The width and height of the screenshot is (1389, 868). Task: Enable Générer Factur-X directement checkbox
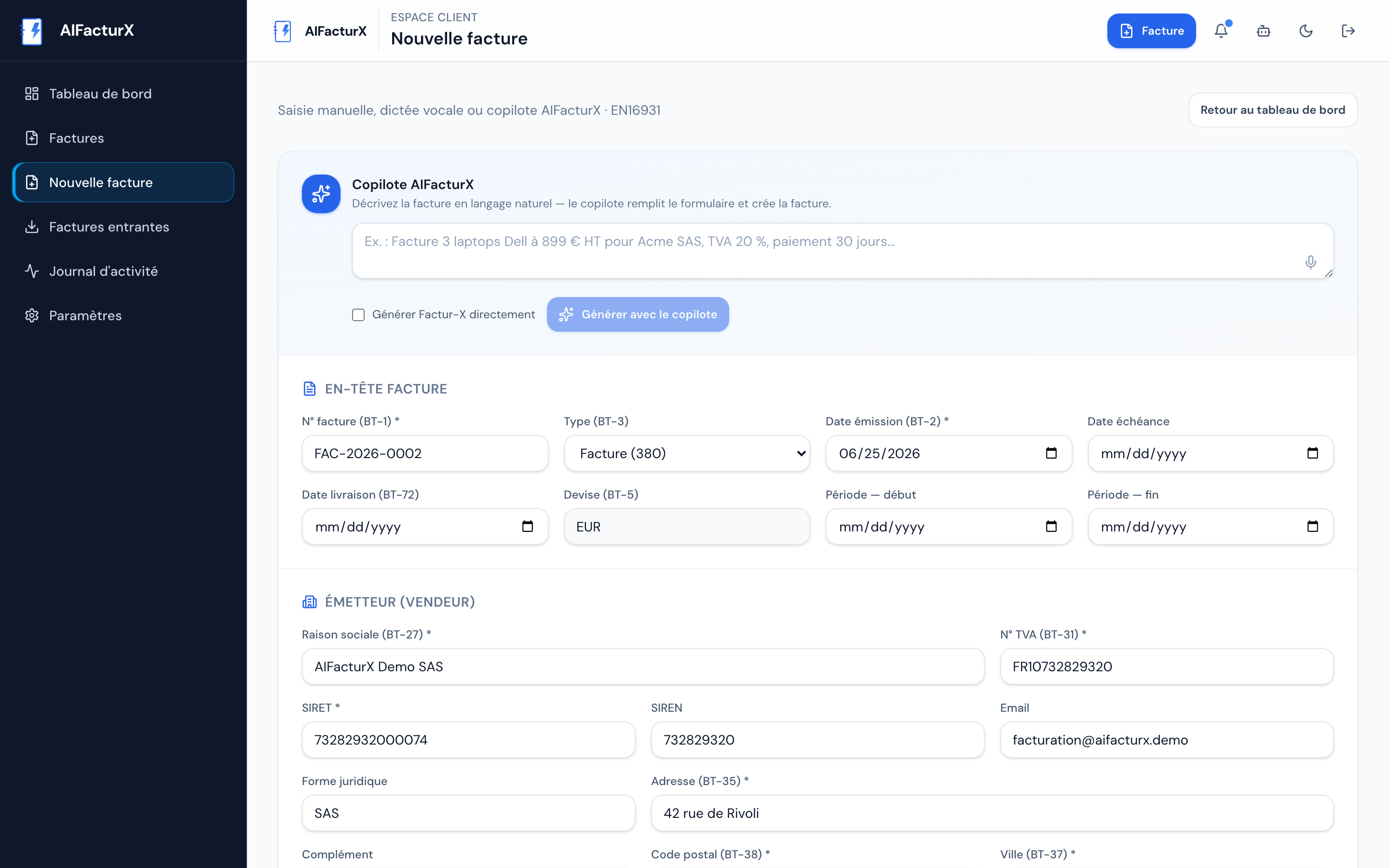(x=358, y=314)
